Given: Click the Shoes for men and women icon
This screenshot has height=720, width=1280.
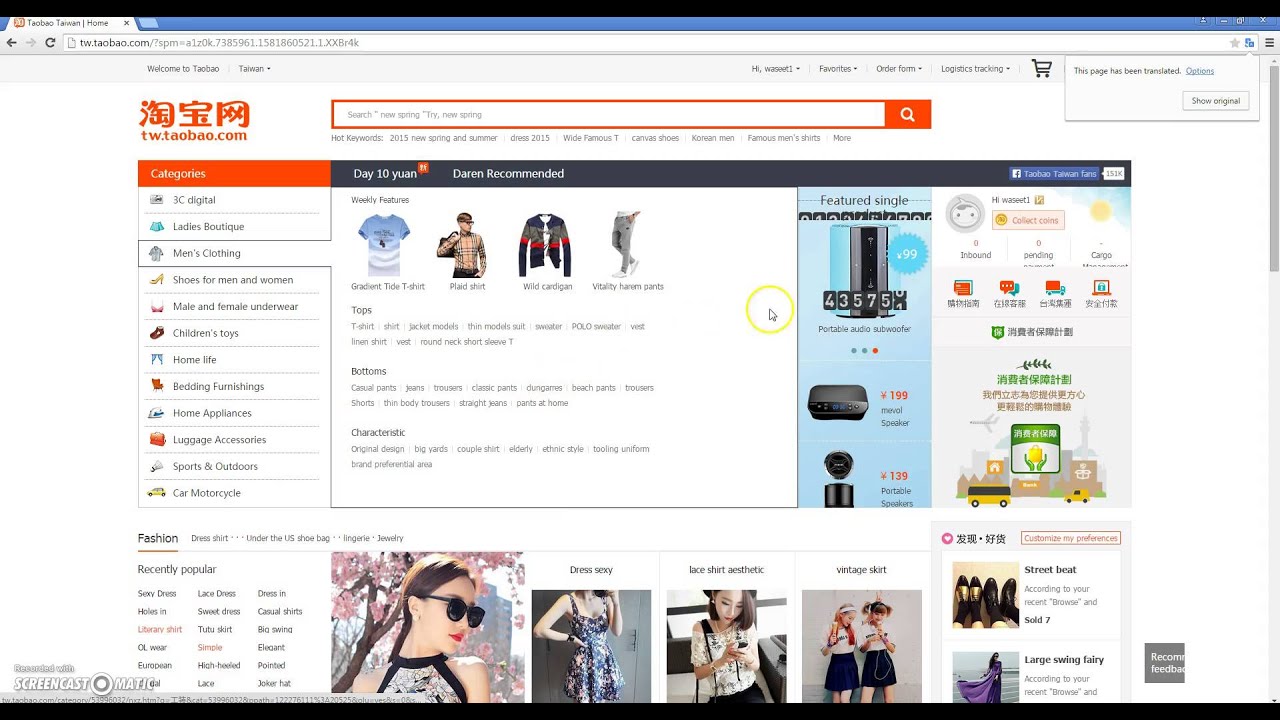Looking at the screenshot, I should tap(157, 280).
